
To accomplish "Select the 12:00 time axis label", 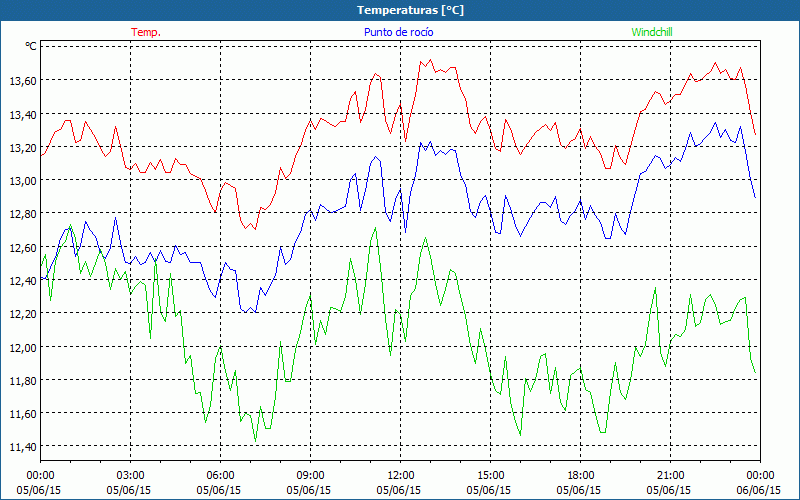I will pos(401,476).
